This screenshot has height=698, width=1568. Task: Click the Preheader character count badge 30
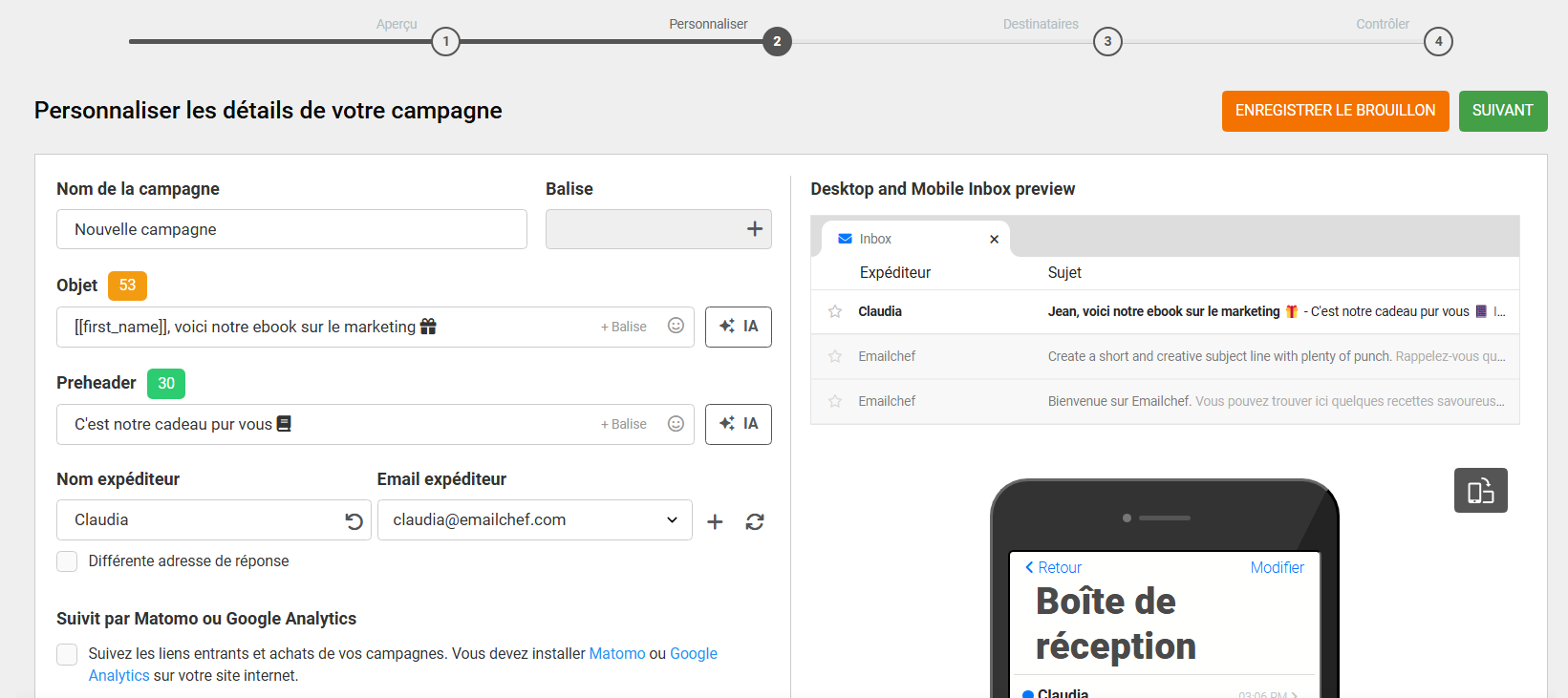(166, 383)
